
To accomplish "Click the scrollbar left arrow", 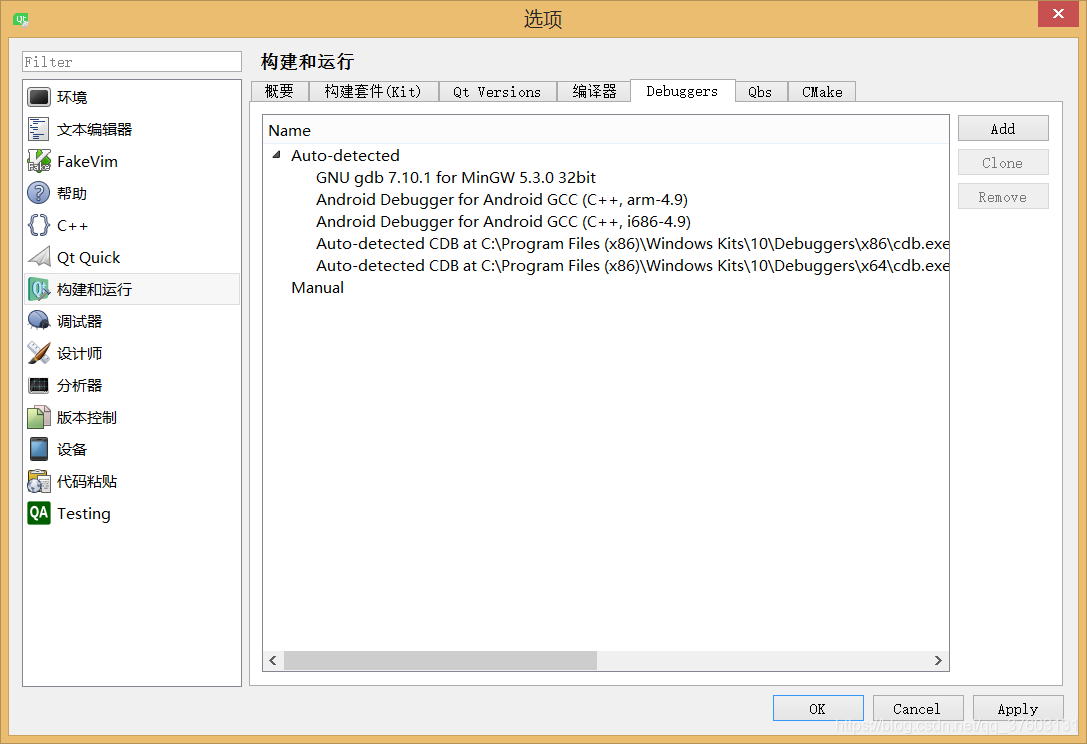I will click(273, 660).
